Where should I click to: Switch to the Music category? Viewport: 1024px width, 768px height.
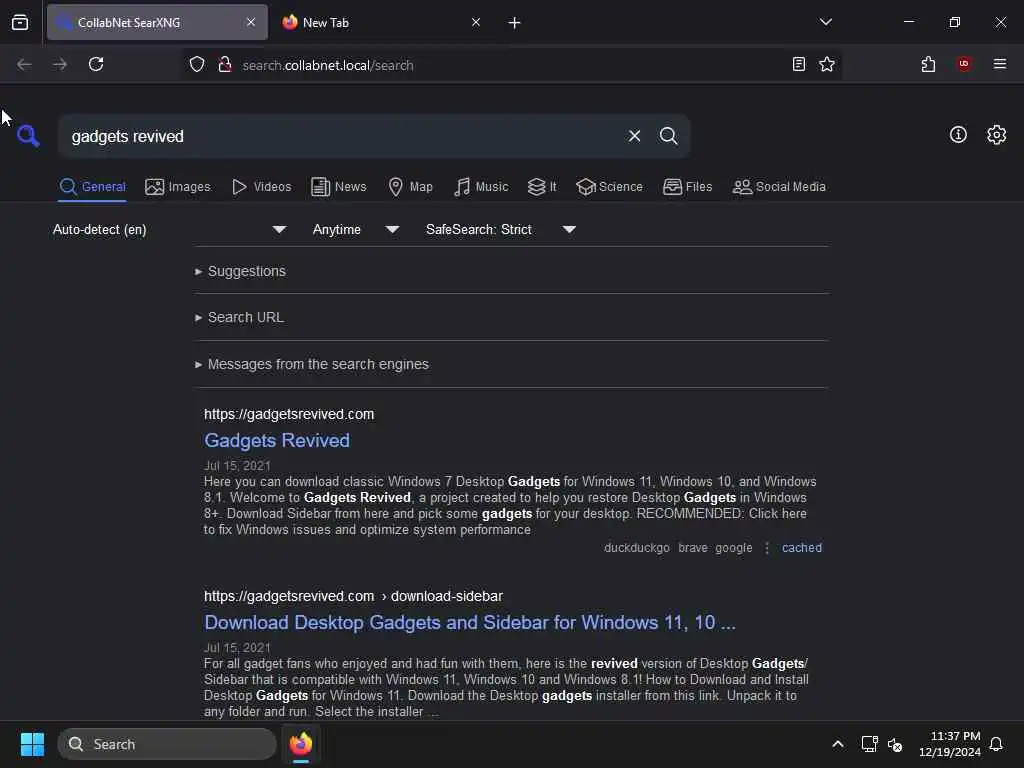[481, 187]
